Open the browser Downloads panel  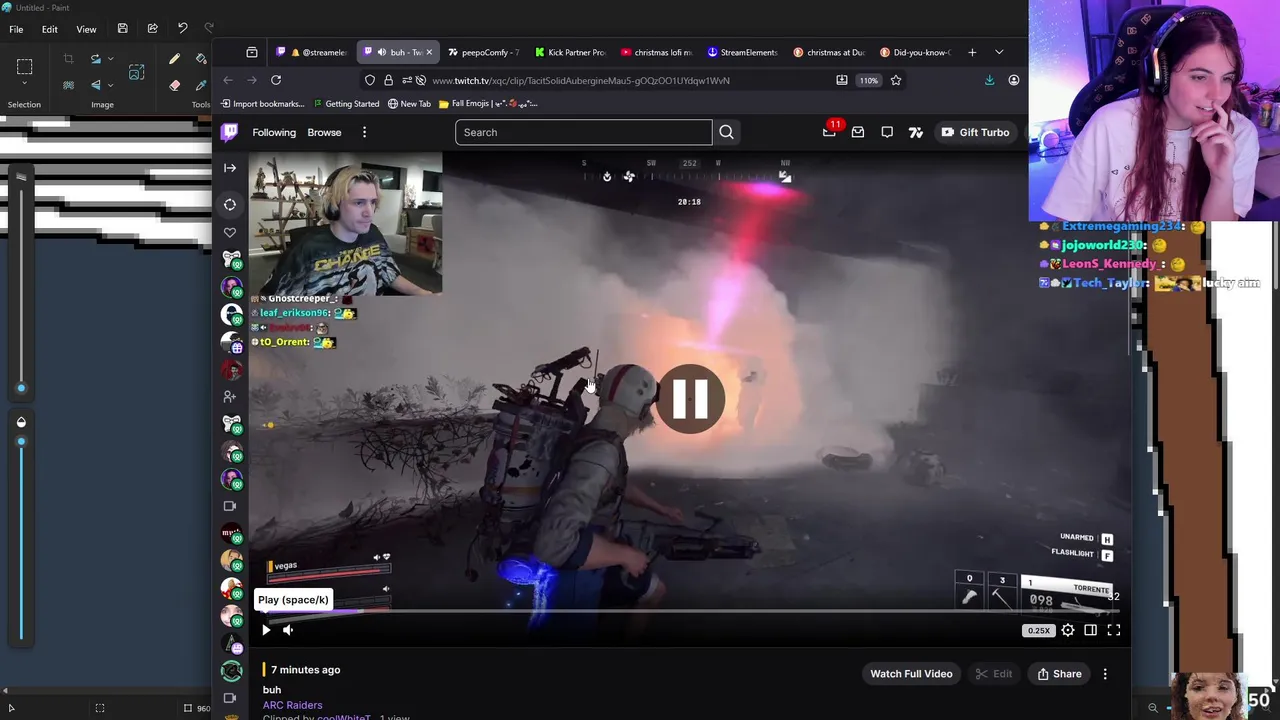point(989,80)
